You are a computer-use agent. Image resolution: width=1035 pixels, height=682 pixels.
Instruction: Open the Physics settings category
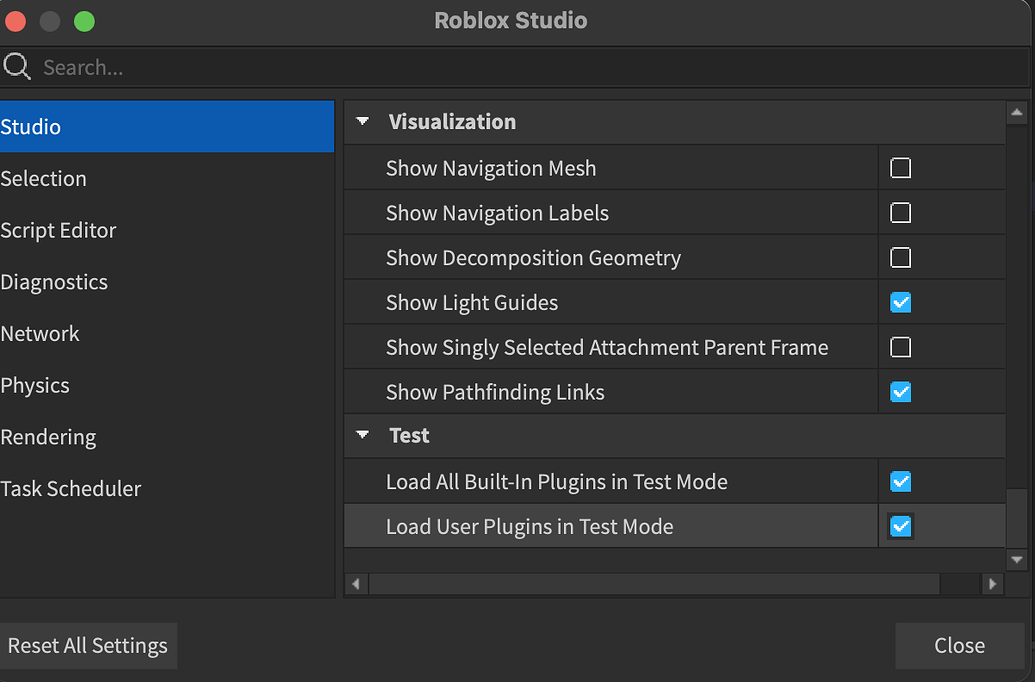click(x=167, y=385)
